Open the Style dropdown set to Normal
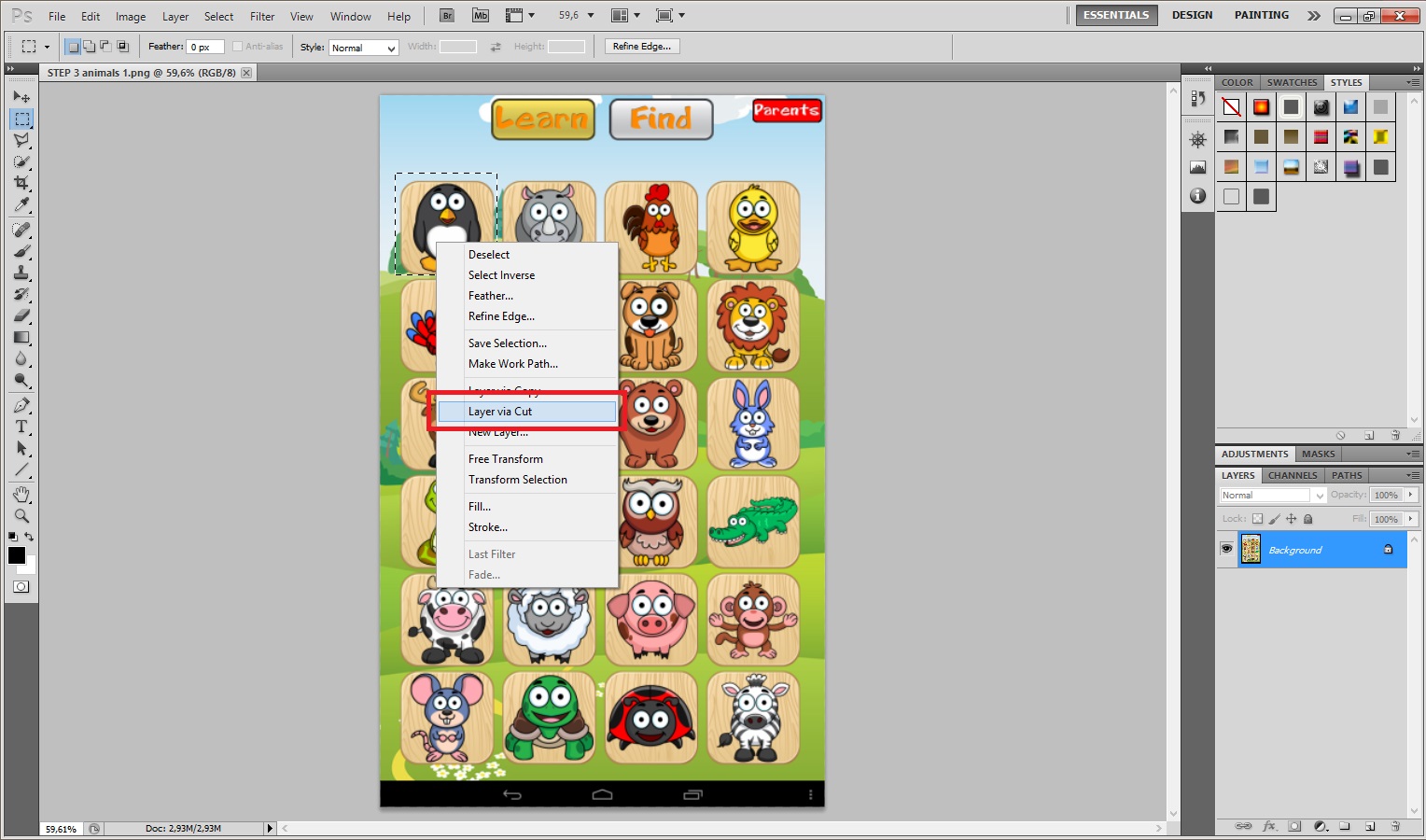The width and height of the screenshot is (1426, 840). tap(364, 48)
